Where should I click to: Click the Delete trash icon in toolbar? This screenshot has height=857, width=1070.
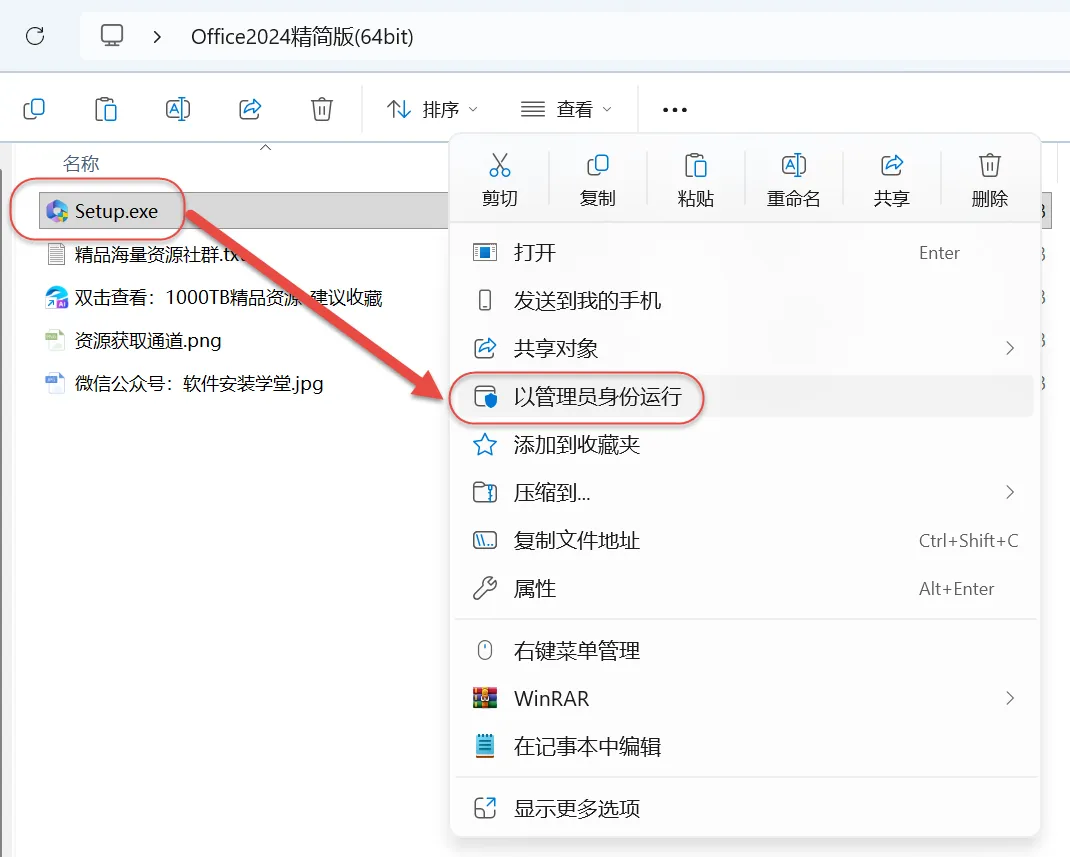point(321,109)
